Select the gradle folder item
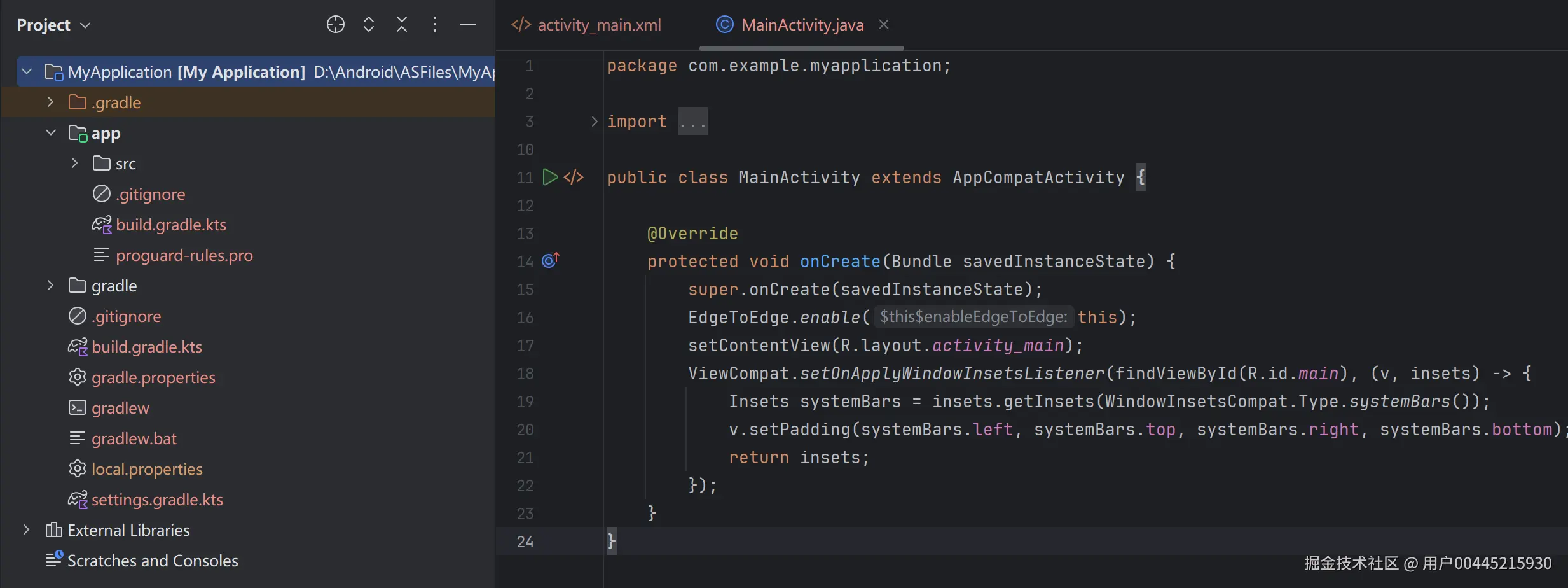Viewport: 1568px width, 588px height. coord(114,286)
